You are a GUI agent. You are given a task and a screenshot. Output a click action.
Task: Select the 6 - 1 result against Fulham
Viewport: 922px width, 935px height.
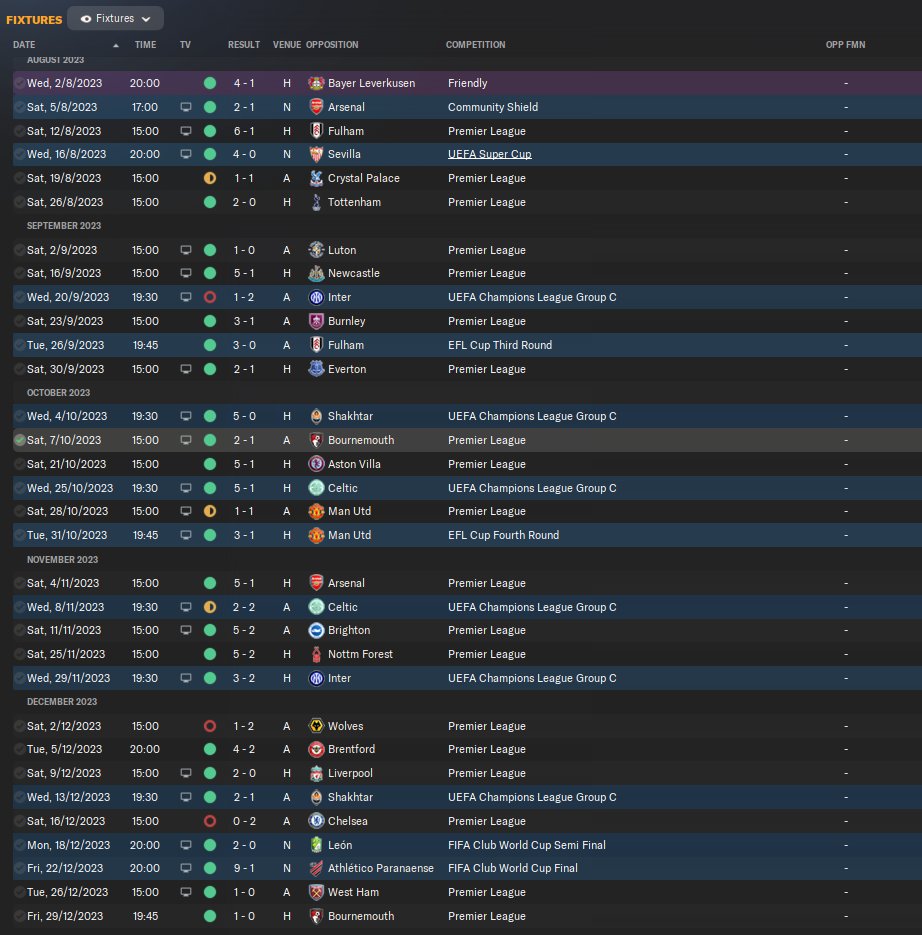tap(244, 131)
